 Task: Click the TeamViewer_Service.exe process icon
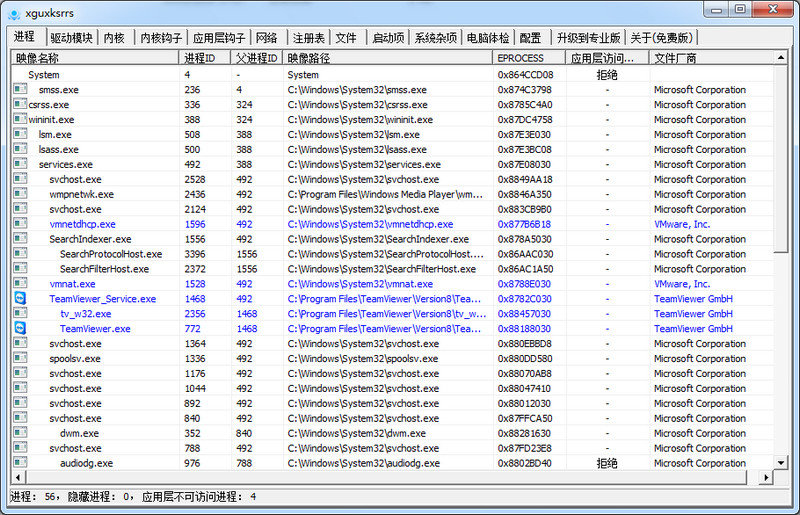pos(20,299)
